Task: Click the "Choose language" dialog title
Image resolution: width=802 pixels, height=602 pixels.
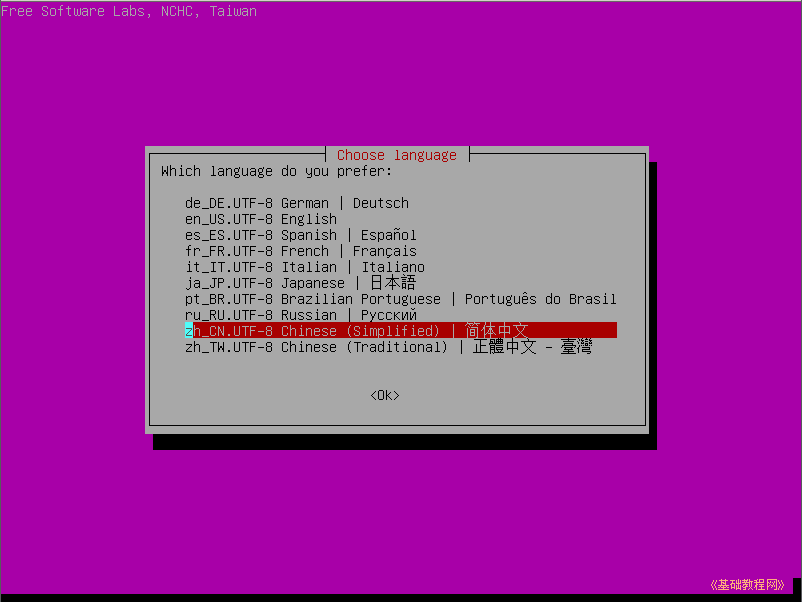Action: (x=397, y=155)
